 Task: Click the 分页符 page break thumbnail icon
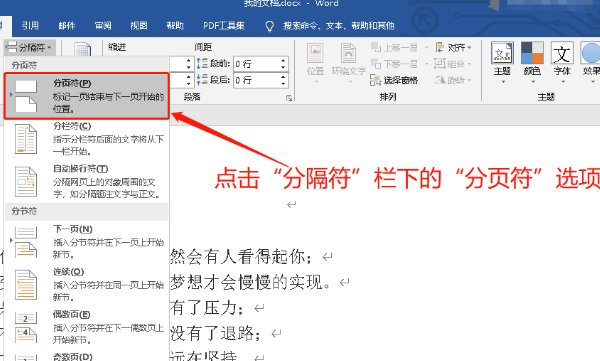click(26, 96)
